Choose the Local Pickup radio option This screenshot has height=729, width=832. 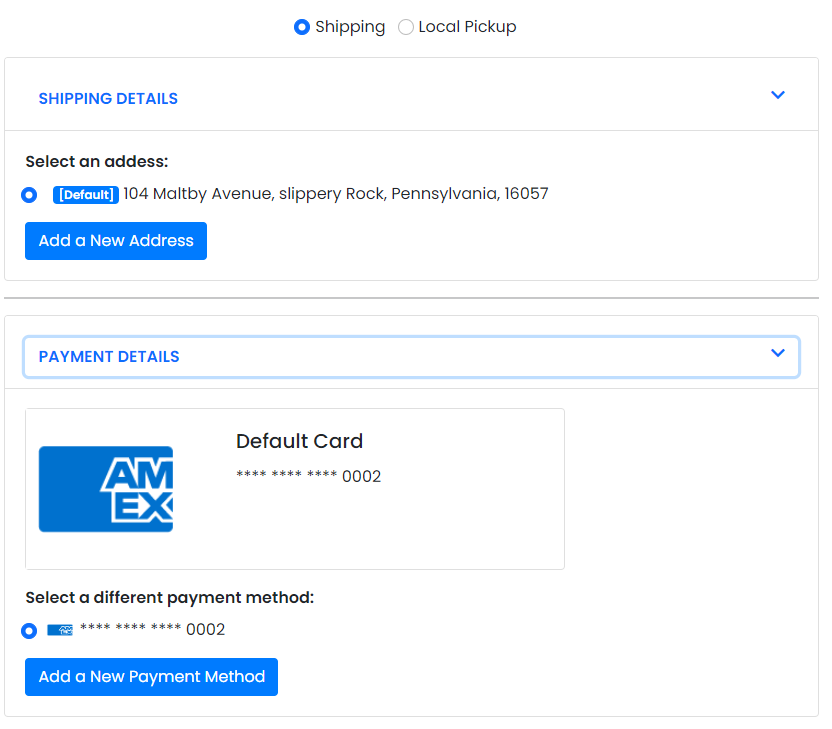tap(406, 27)
